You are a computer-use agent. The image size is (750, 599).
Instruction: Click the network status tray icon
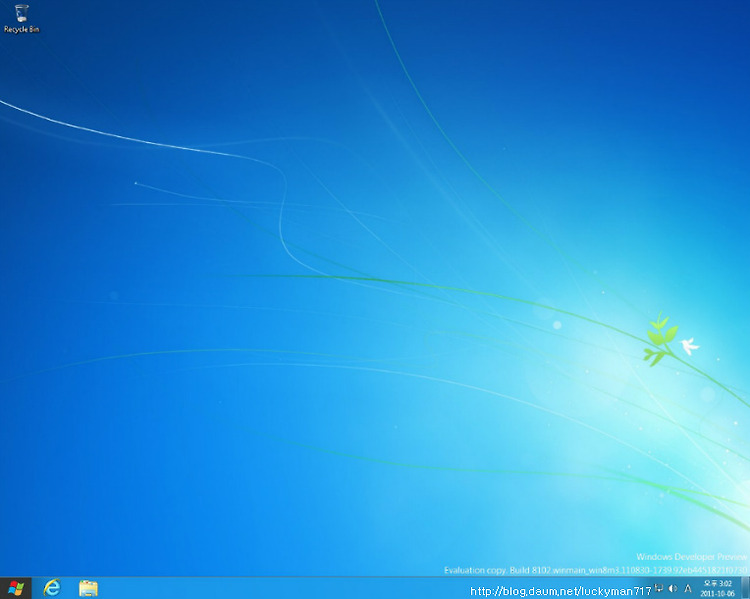[659, 588]
